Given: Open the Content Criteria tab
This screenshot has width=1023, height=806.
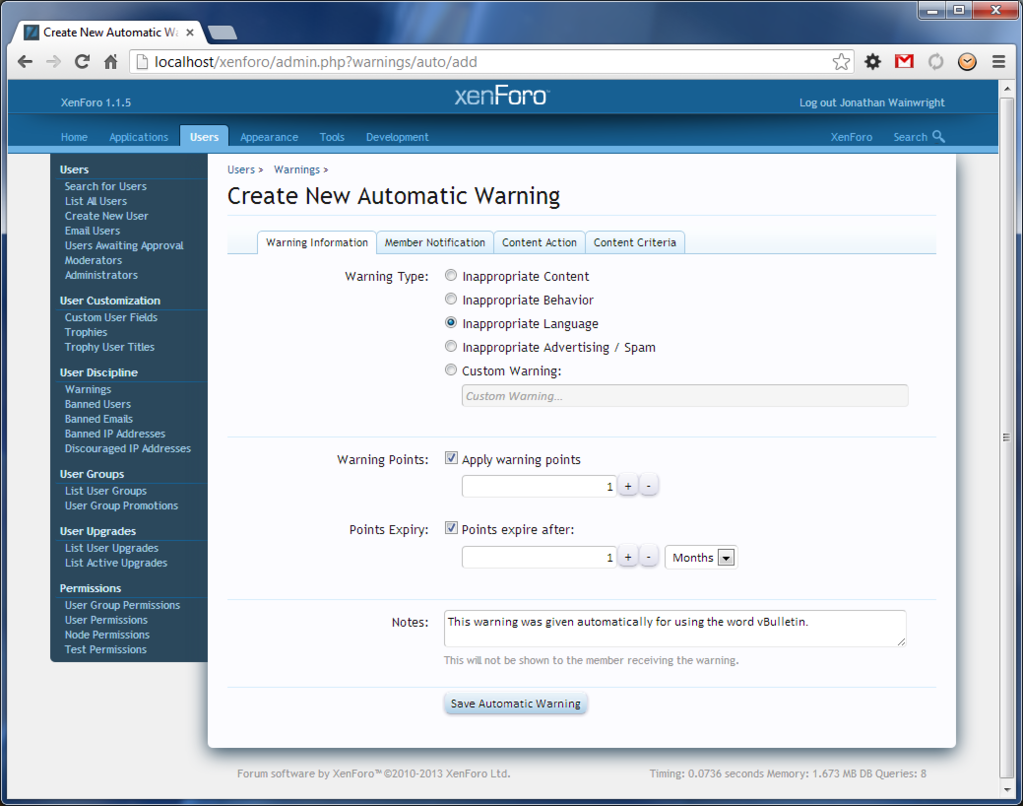Looking at the screenshot, I should coord(634,243).
